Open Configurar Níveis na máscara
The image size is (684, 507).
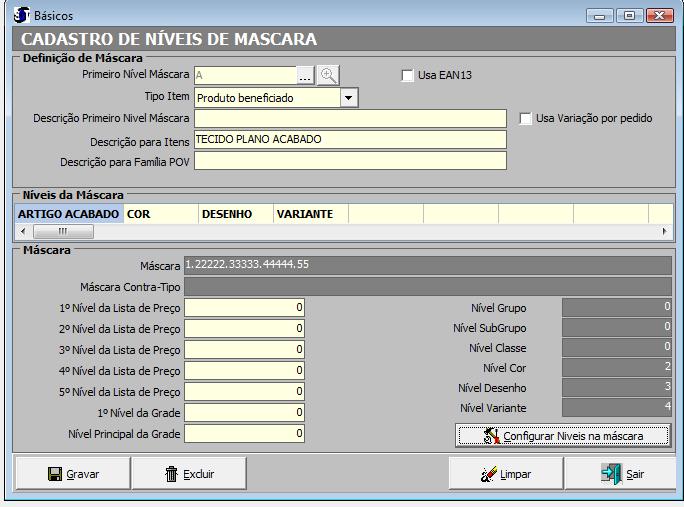[563, 436]
